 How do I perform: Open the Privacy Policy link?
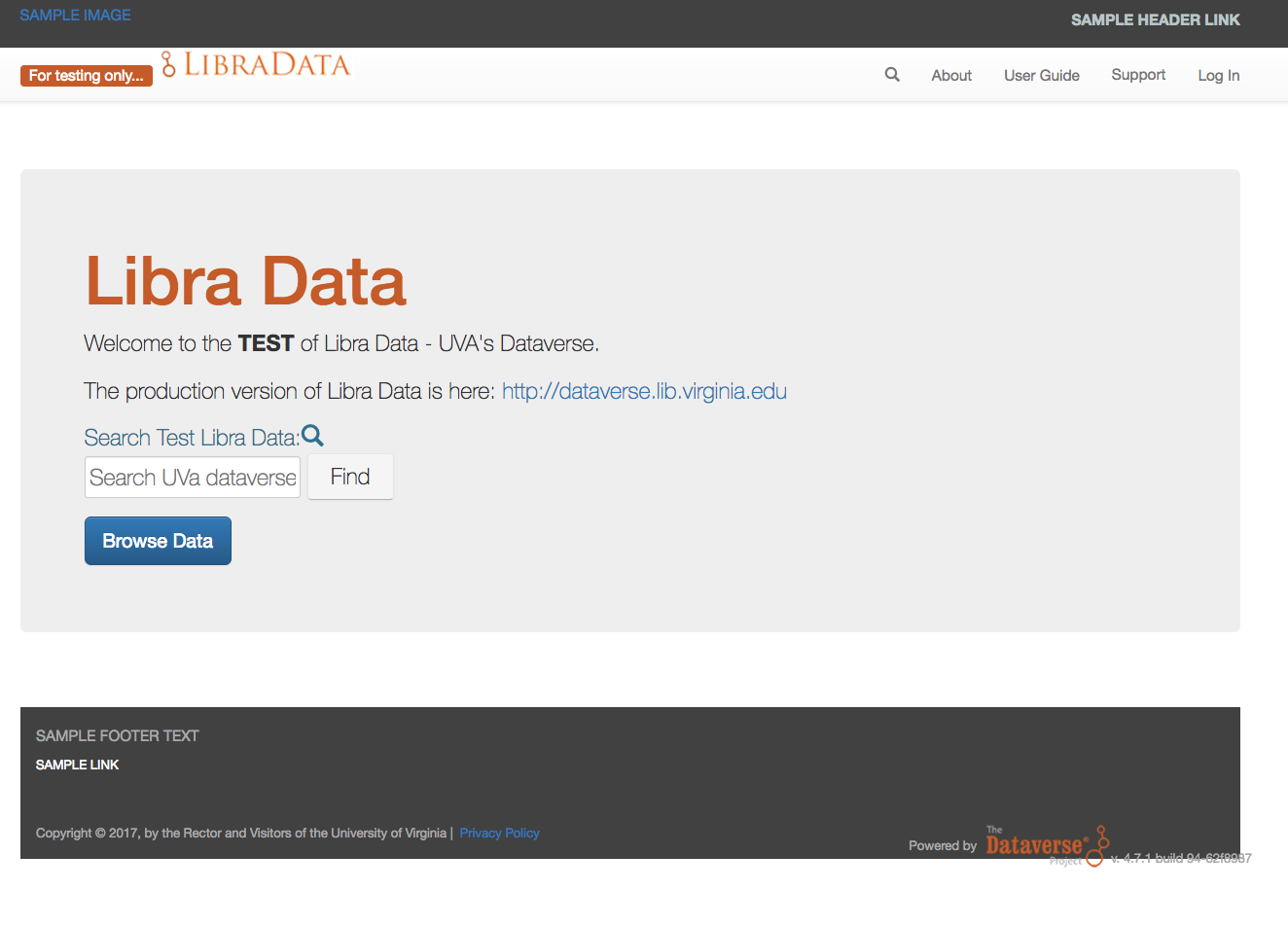coord(499,834)
